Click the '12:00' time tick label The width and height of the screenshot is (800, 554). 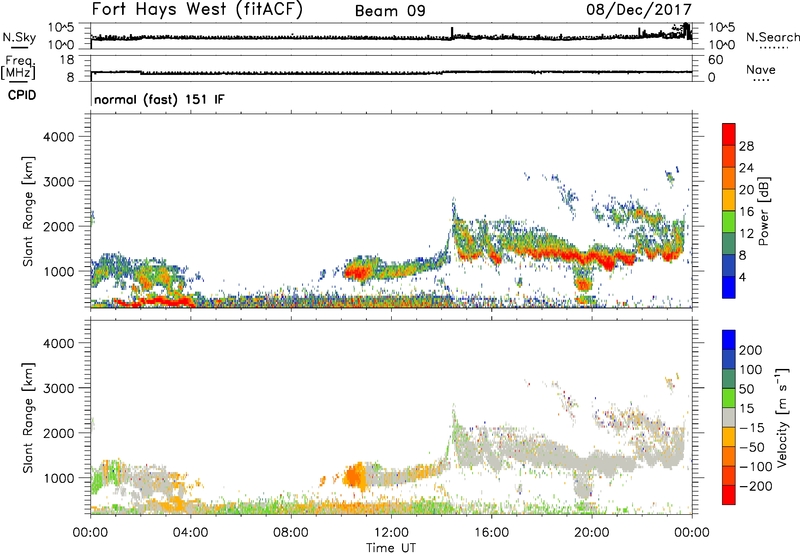click(x=391, y=533)
